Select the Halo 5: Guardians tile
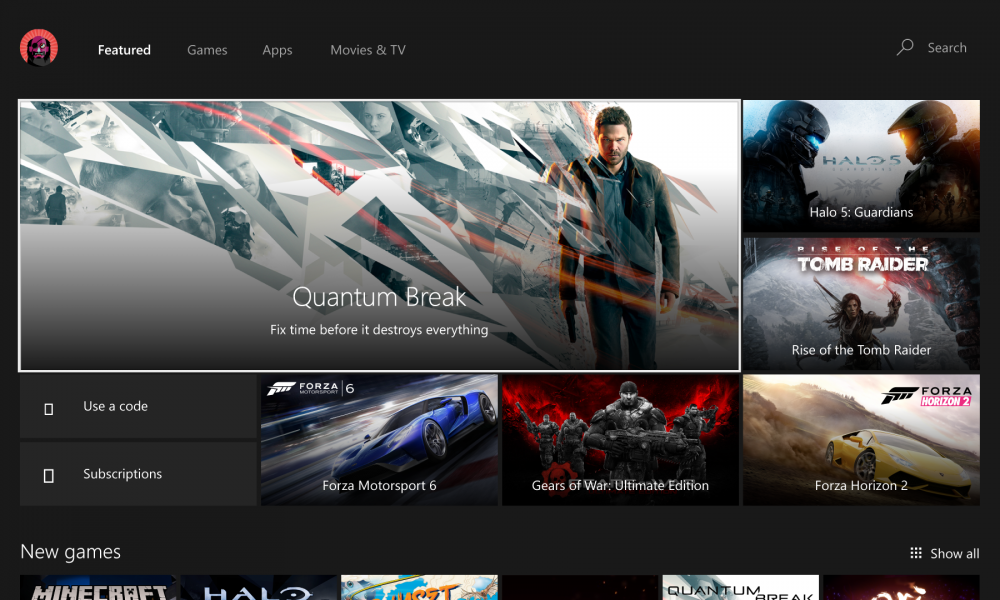 click(861, 166)
